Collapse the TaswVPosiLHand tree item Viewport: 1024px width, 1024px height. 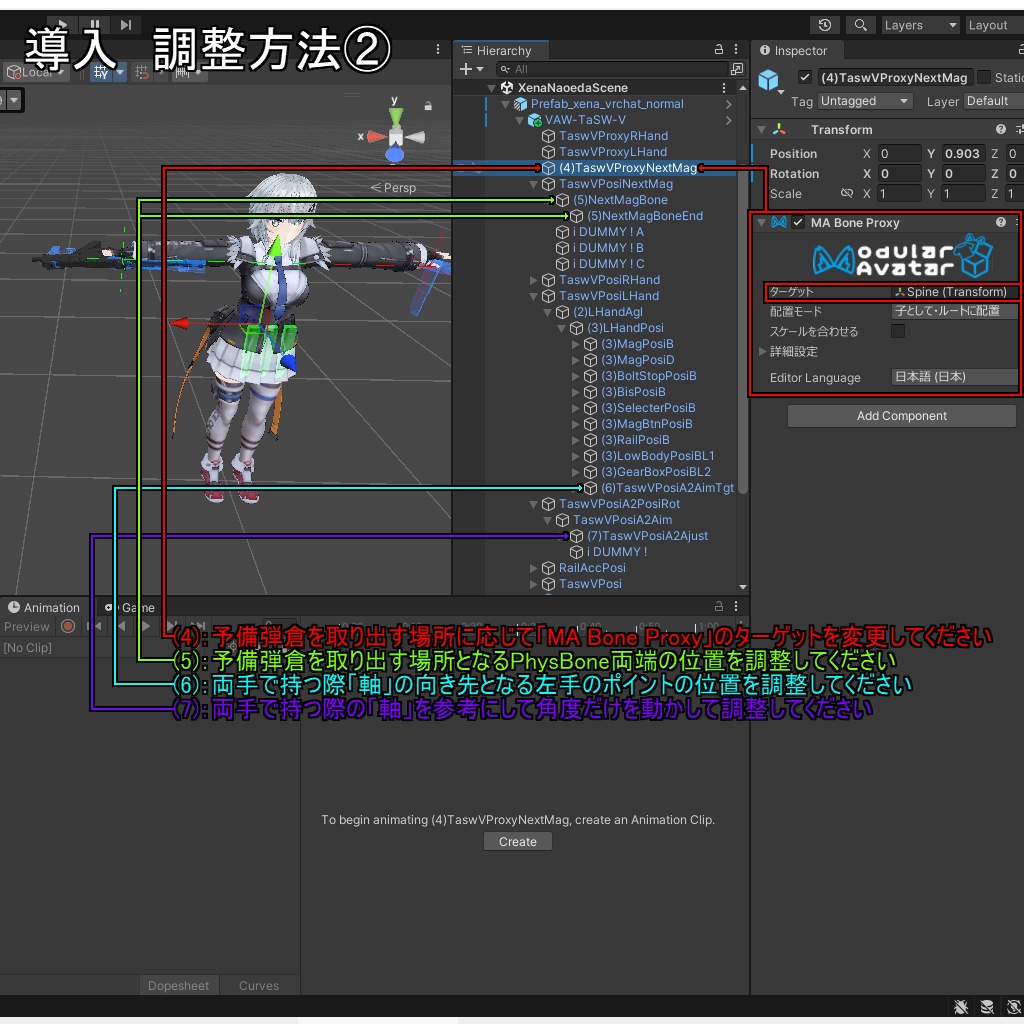(x=534, y=296)
